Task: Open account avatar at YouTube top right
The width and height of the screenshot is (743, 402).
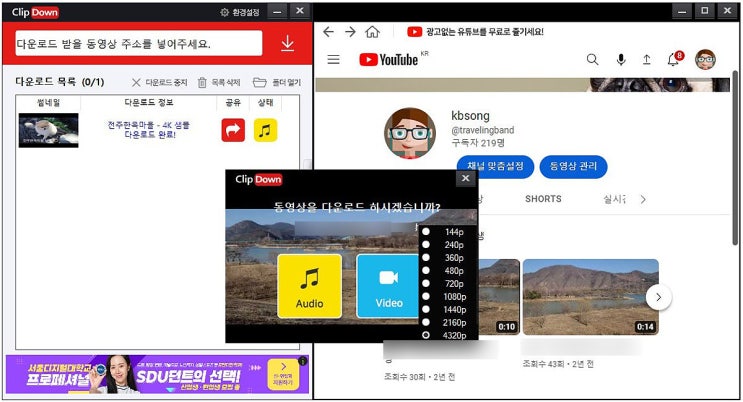Action: (705, 59)
